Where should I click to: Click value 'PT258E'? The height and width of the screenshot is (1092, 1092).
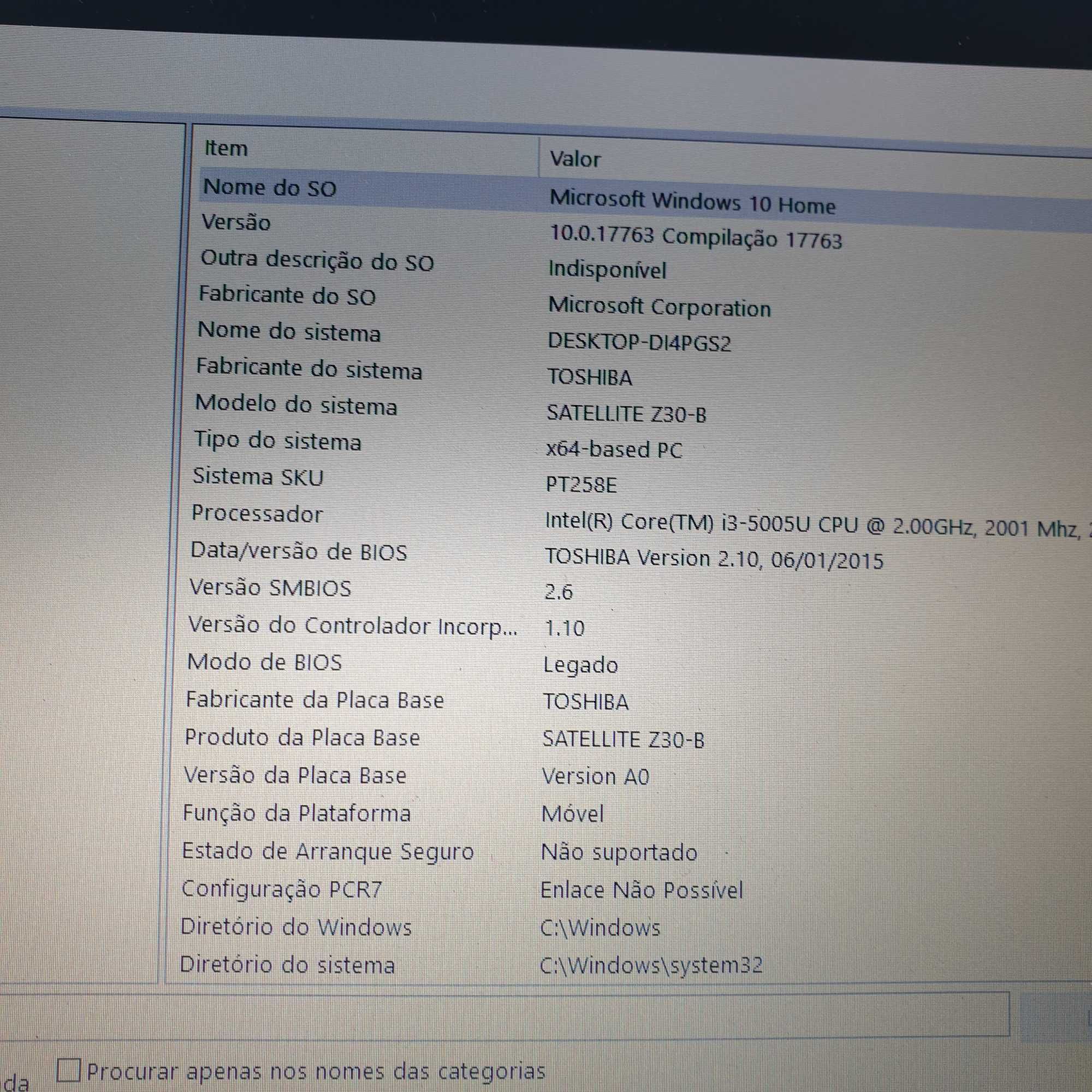(x=581, y=485)
